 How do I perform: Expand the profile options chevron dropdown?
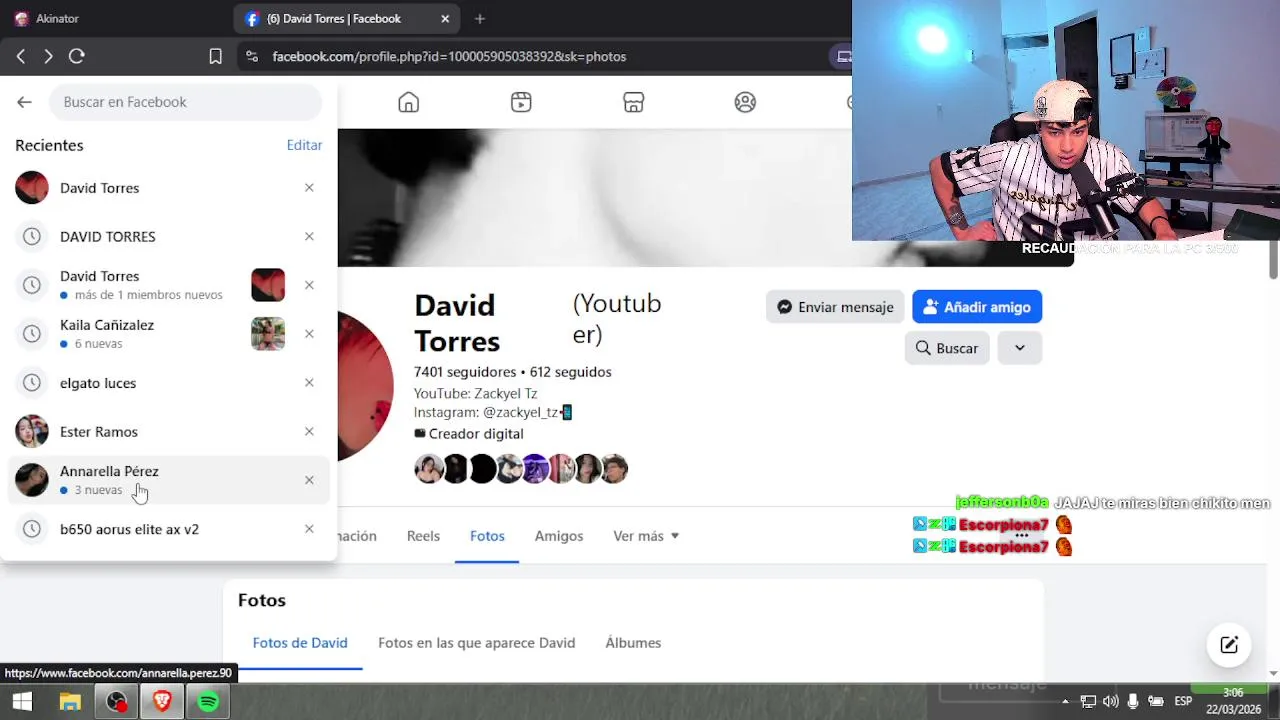tap(1019, 348)
